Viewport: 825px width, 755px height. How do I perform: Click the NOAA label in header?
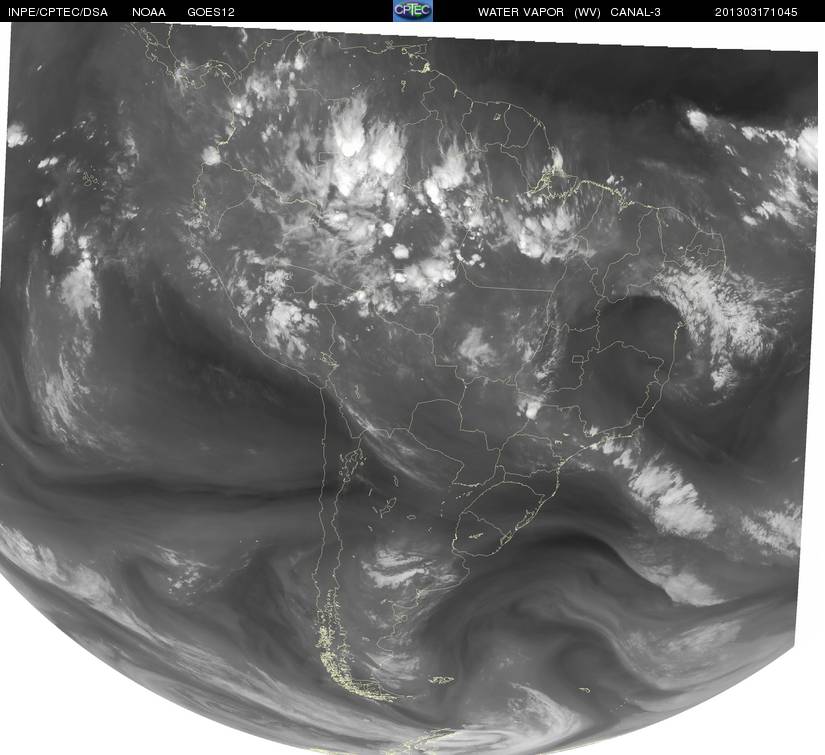coord(149,12)
